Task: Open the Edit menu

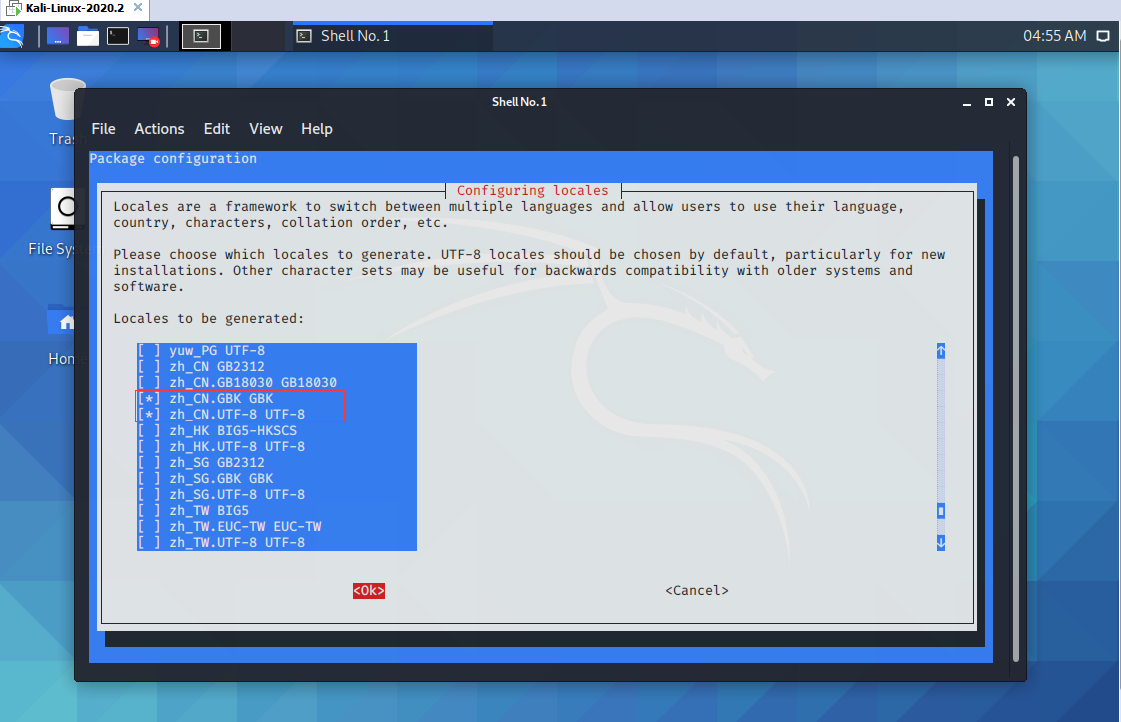Action: coord(217,129)
